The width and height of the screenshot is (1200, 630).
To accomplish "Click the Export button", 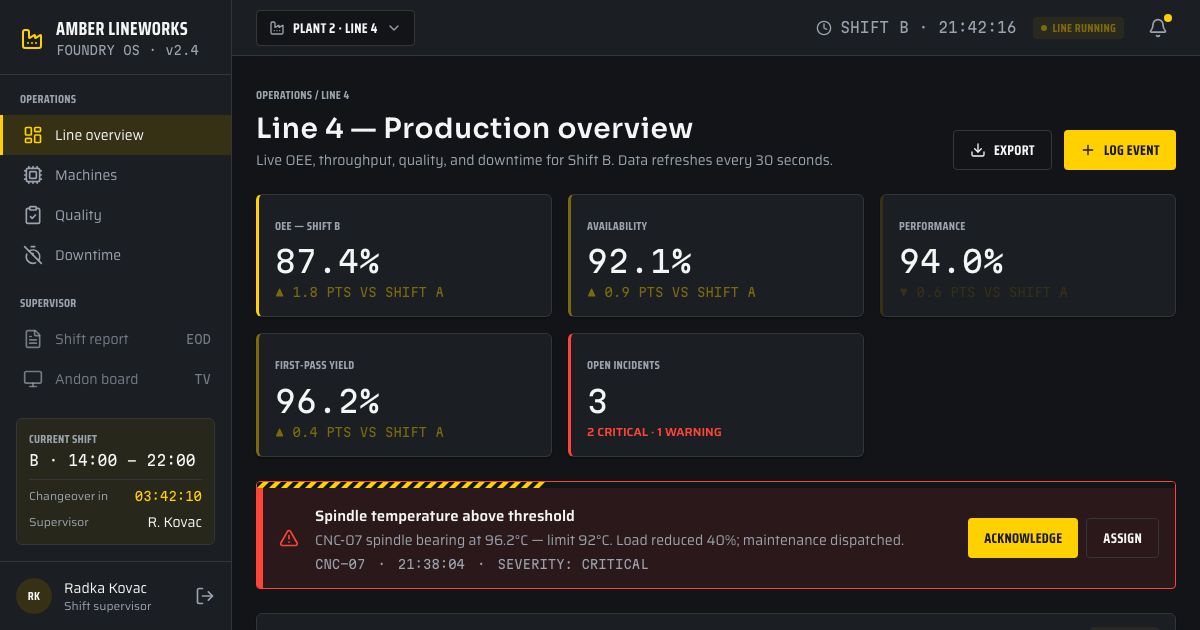I will point(1002,150).
